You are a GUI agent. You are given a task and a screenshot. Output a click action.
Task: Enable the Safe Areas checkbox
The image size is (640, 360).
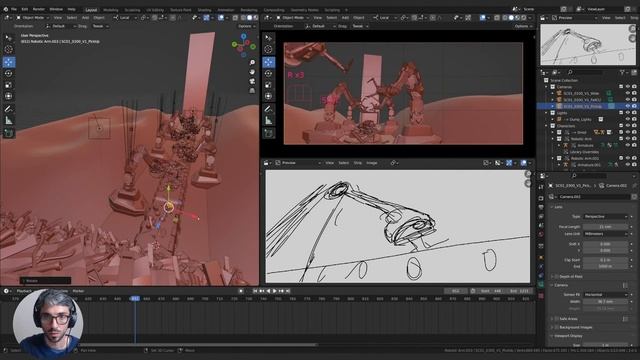[x=557, y=319]
